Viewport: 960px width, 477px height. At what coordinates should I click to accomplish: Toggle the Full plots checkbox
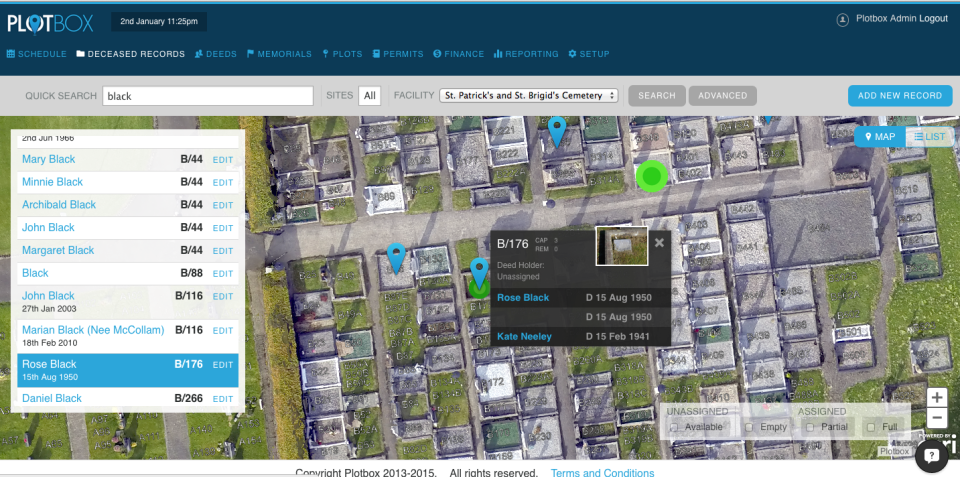coord(871,427)
